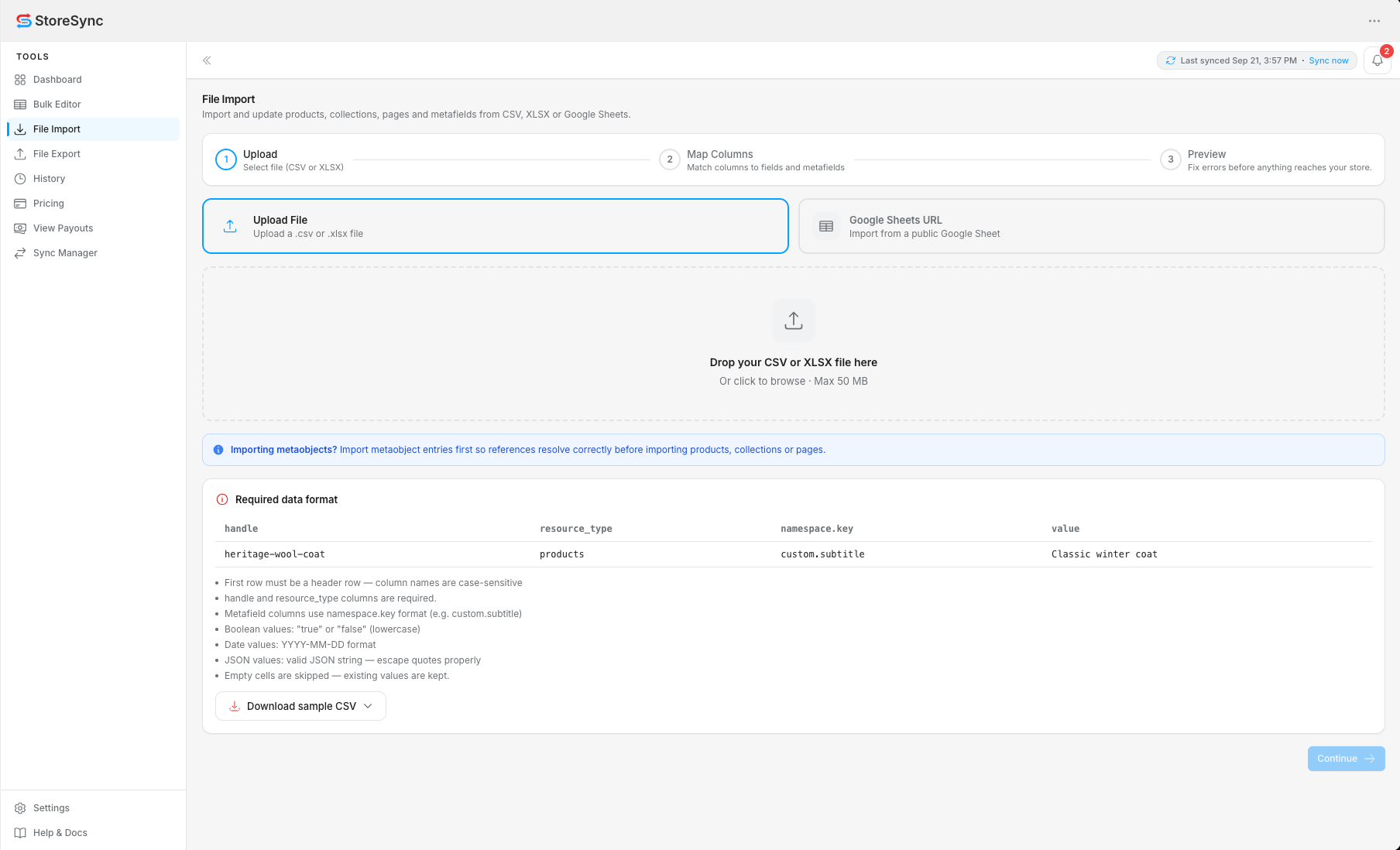Click the File Export upload icon
This screenshot has width=1400, height=850.
pos(20,154)
